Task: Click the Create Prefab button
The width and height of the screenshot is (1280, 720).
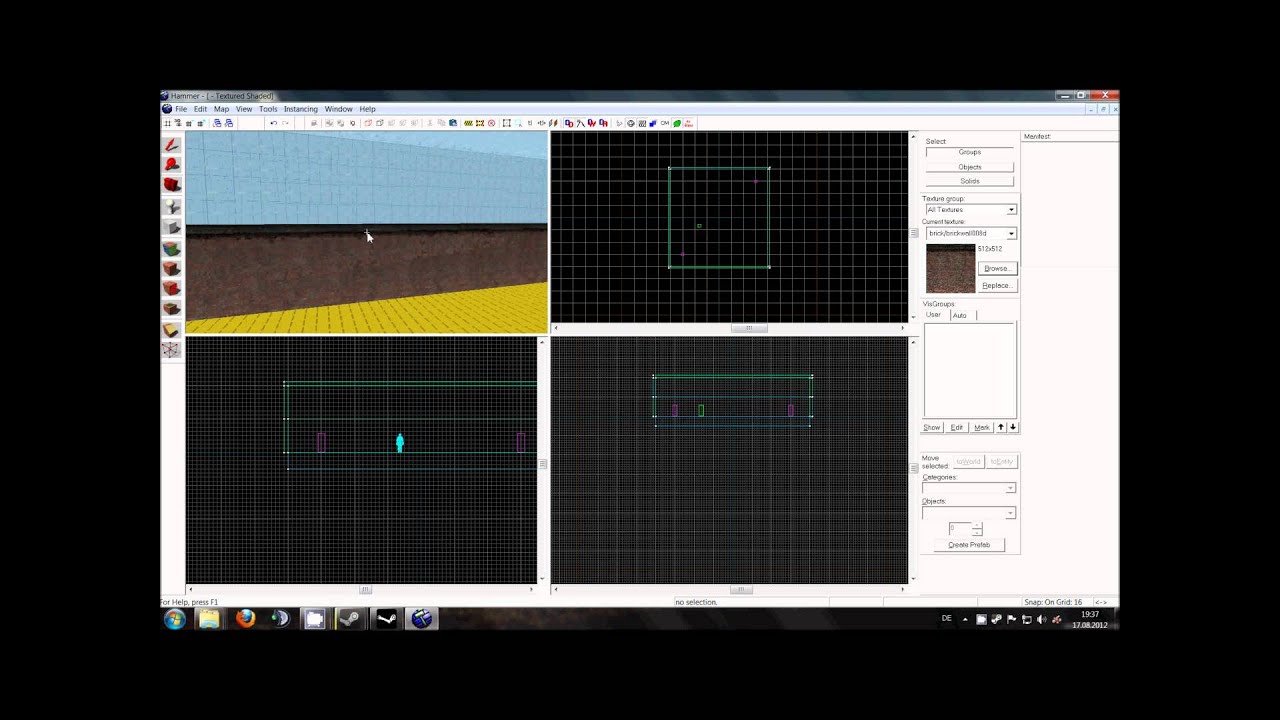Action: pos(969,545)
